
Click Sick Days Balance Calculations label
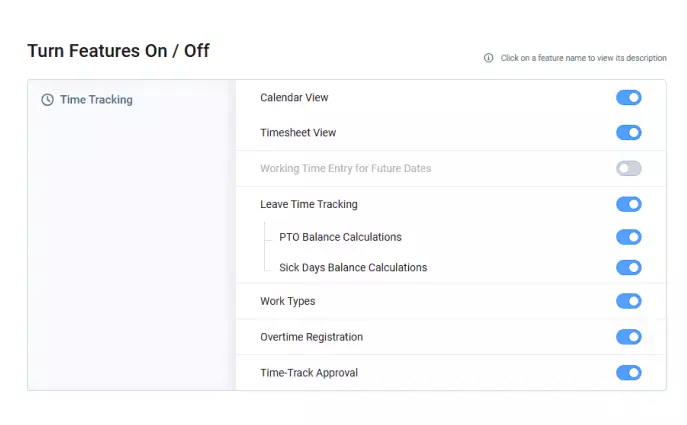point(353,268)
